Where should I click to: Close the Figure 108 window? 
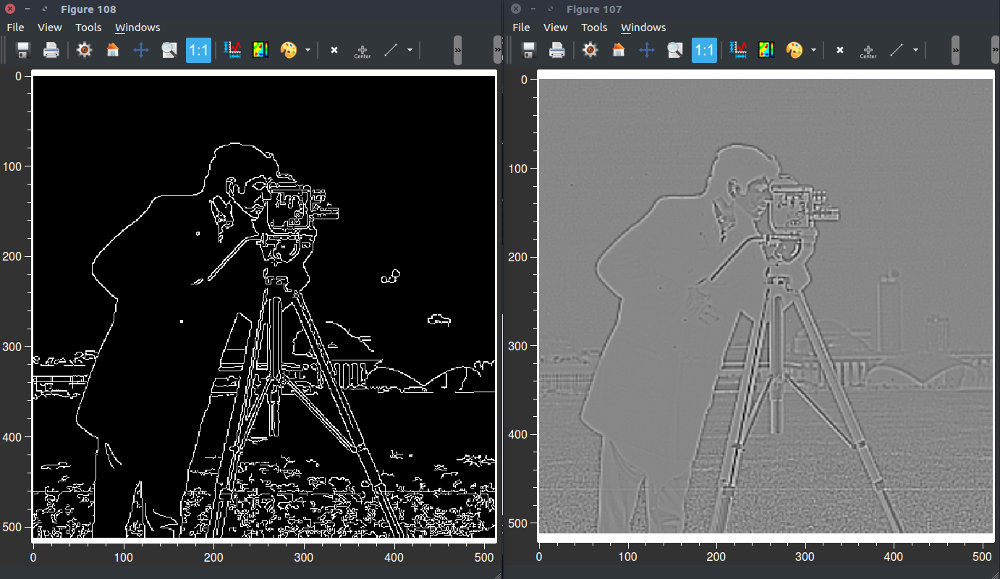(x=10, y=9)
